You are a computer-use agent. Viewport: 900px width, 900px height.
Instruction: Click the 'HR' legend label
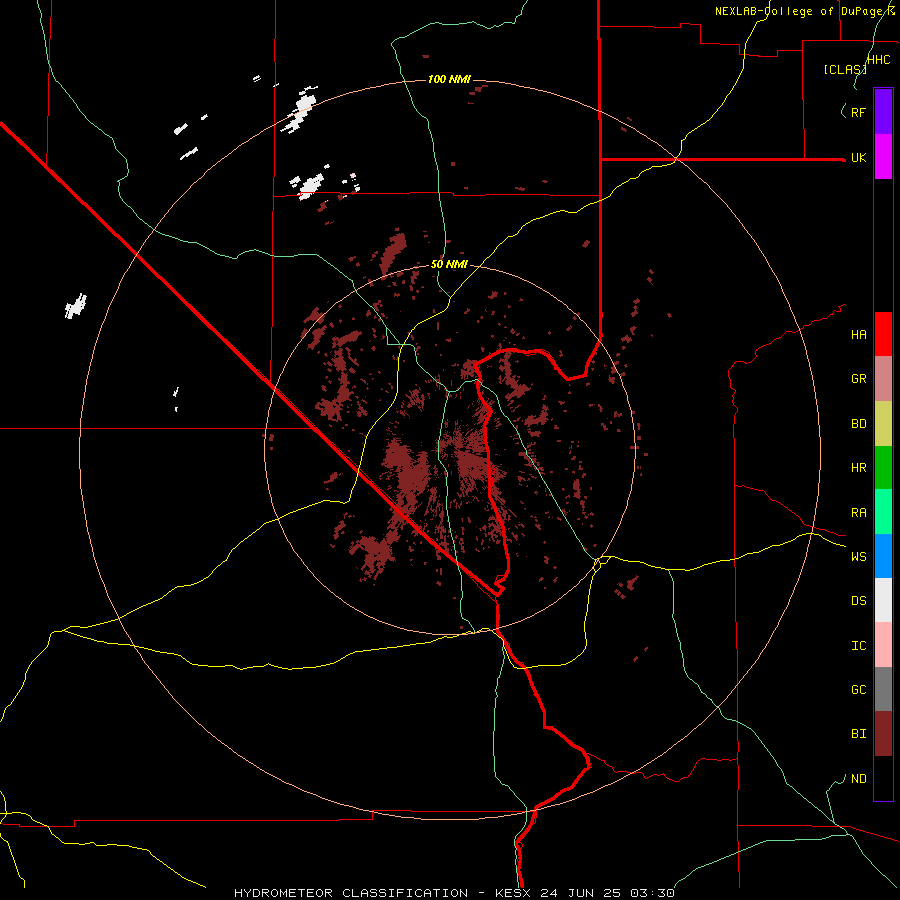[858, 468]
